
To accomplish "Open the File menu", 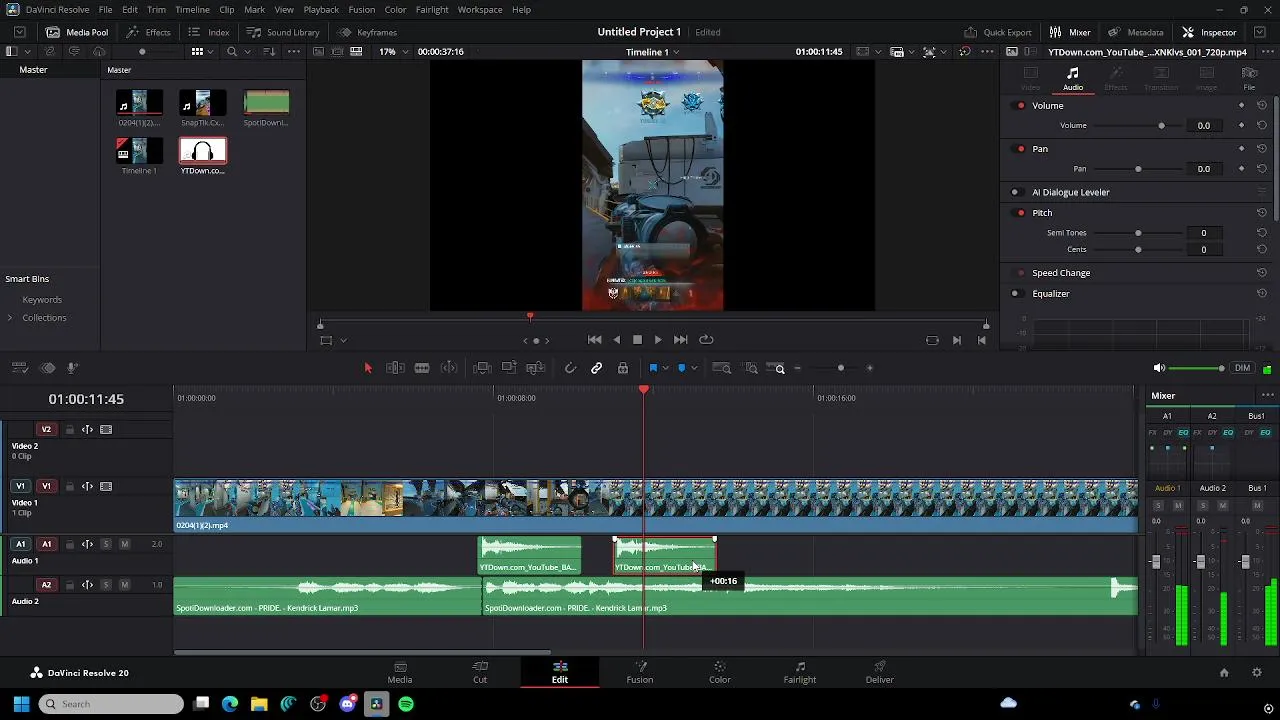I will 105,10.
